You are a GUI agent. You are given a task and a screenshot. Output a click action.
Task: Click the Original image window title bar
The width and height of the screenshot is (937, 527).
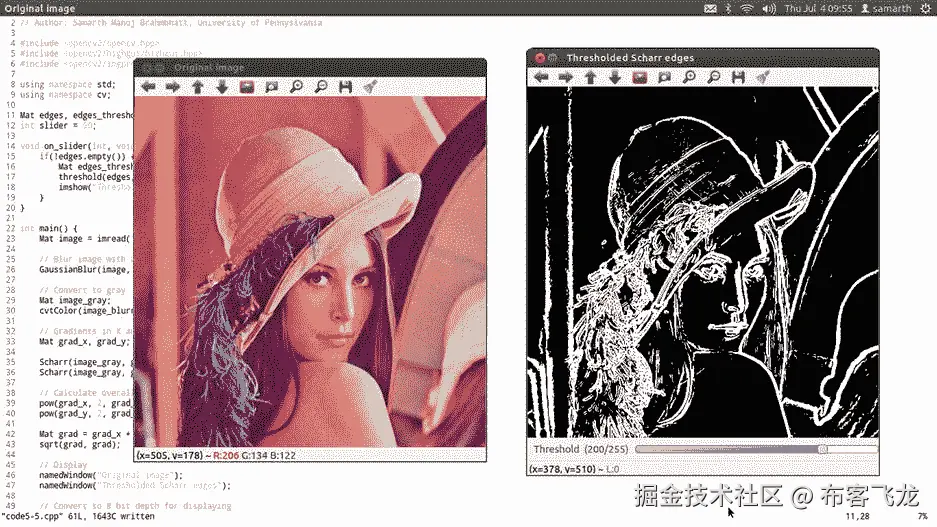(310, 68)
